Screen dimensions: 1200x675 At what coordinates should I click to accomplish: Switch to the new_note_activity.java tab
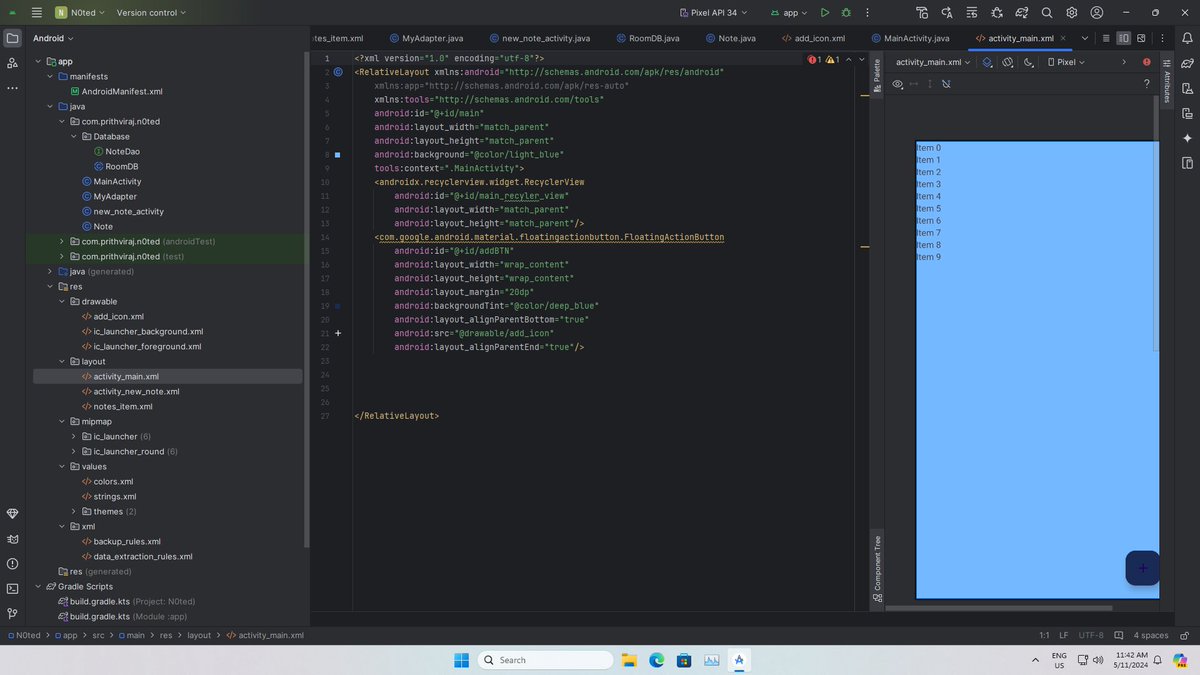click(x=538, y=38)
